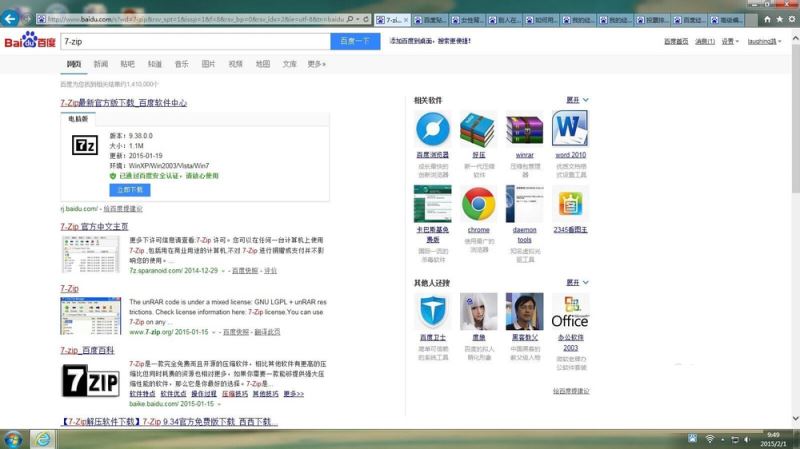This screenshot has width=800, height=449.
Task: Click the search box containing 7-zip
Action: tap(195, 41)
